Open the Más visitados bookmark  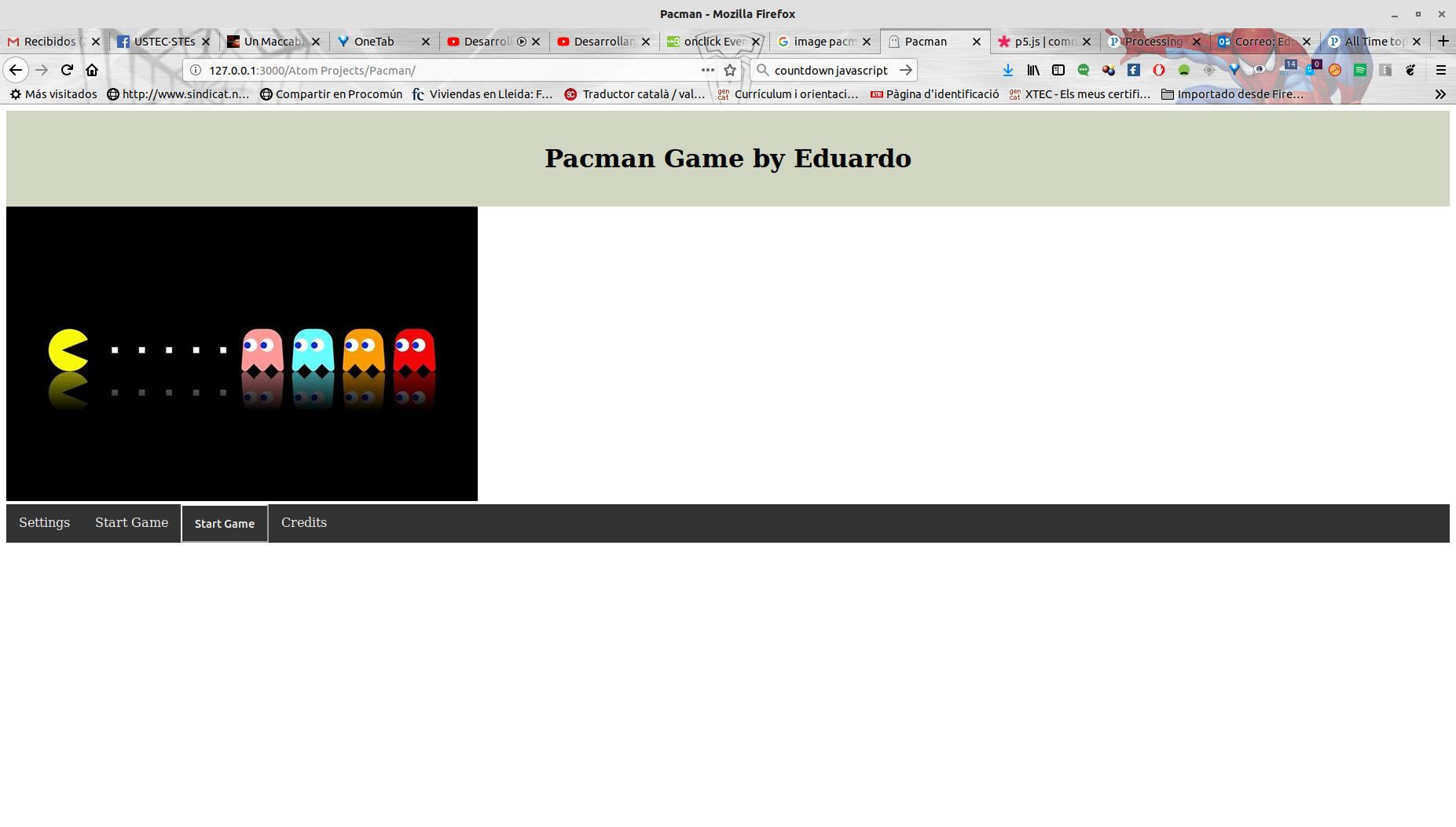[x=53, y=94]
